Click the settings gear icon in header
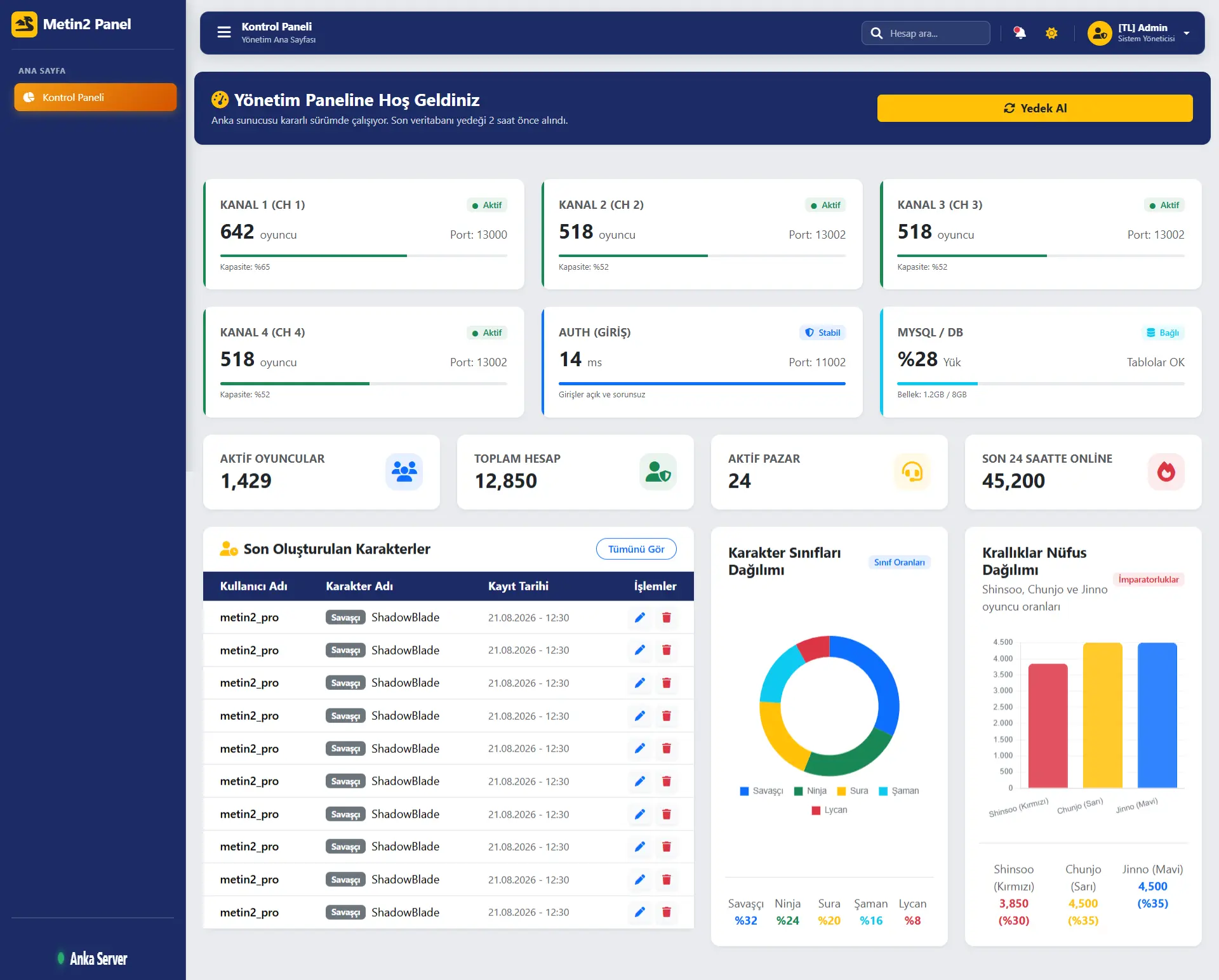The height and width of the screenshot is (980, 1219). [1051, 33]
